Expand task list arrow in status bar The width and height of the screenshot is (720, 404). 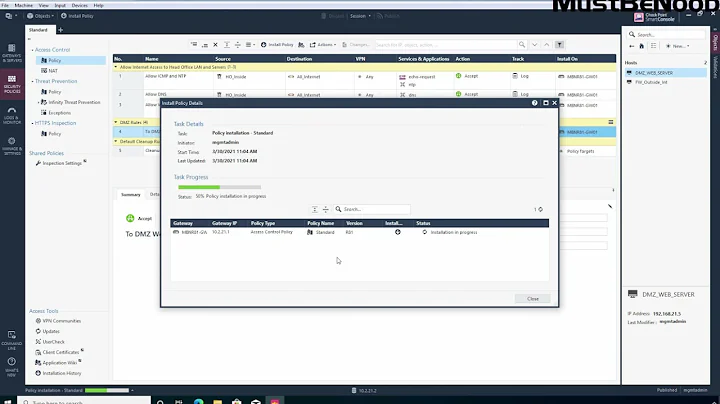pyautogui.click(x=132, y=390)
